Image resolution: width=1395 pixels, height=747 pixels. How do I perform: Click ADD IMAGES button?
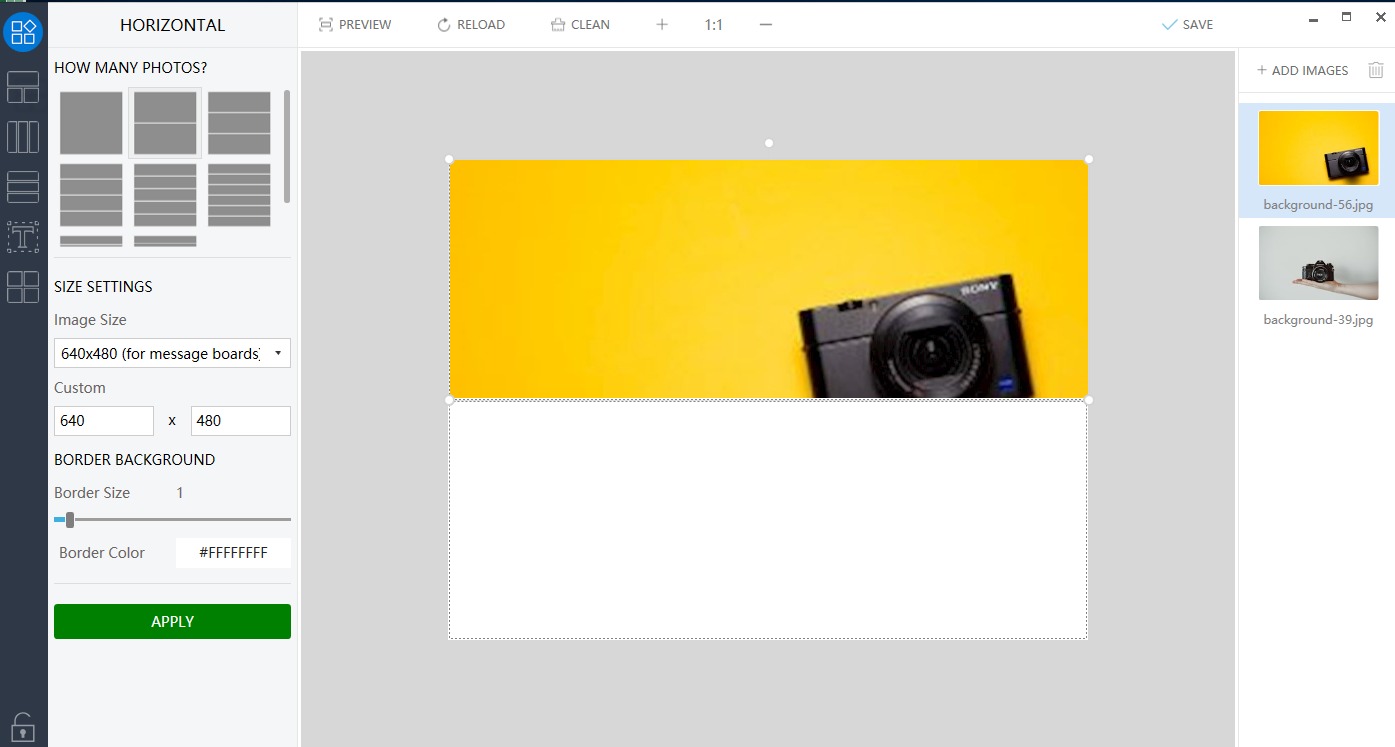1303,70
